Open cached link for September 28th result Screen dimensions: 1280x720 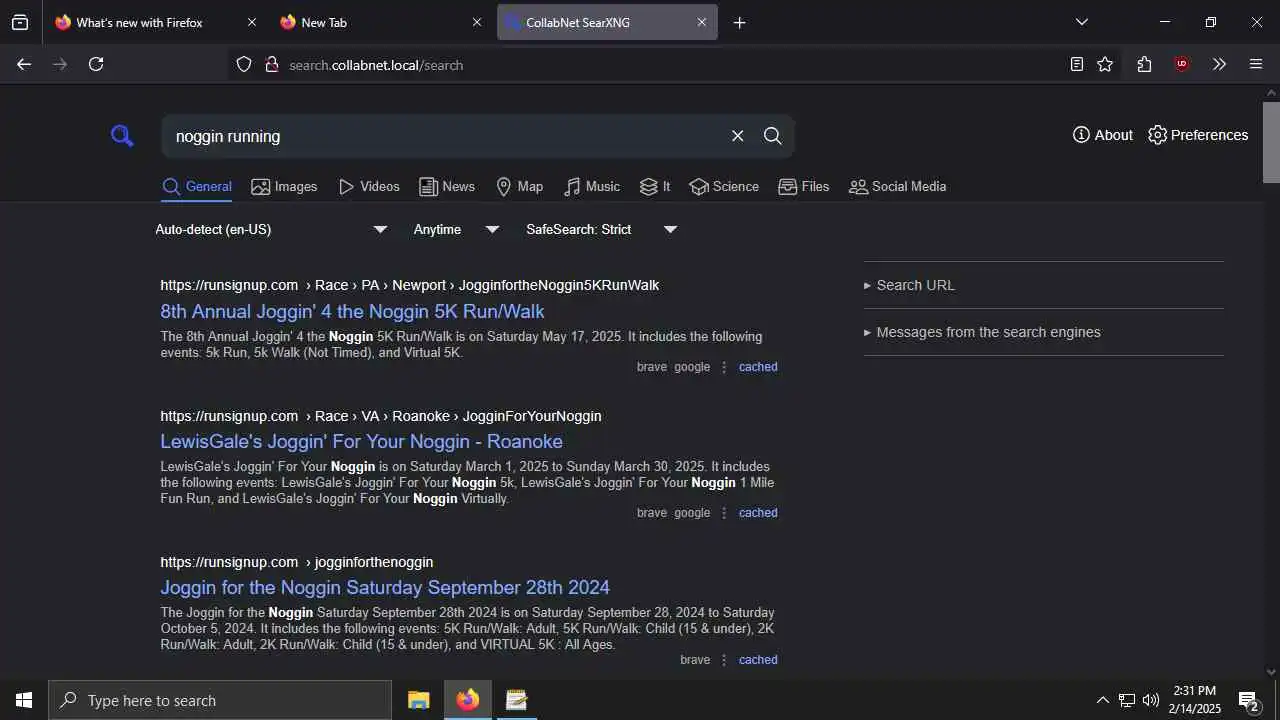pos(758,660)
